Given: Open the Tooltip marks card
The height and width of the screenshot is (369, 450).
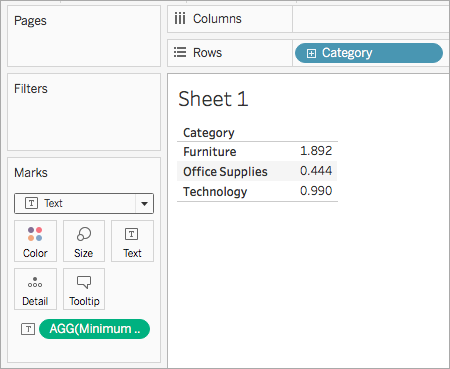Looking at the screenshot, I should pyautogui.click(x=84, y=289).
